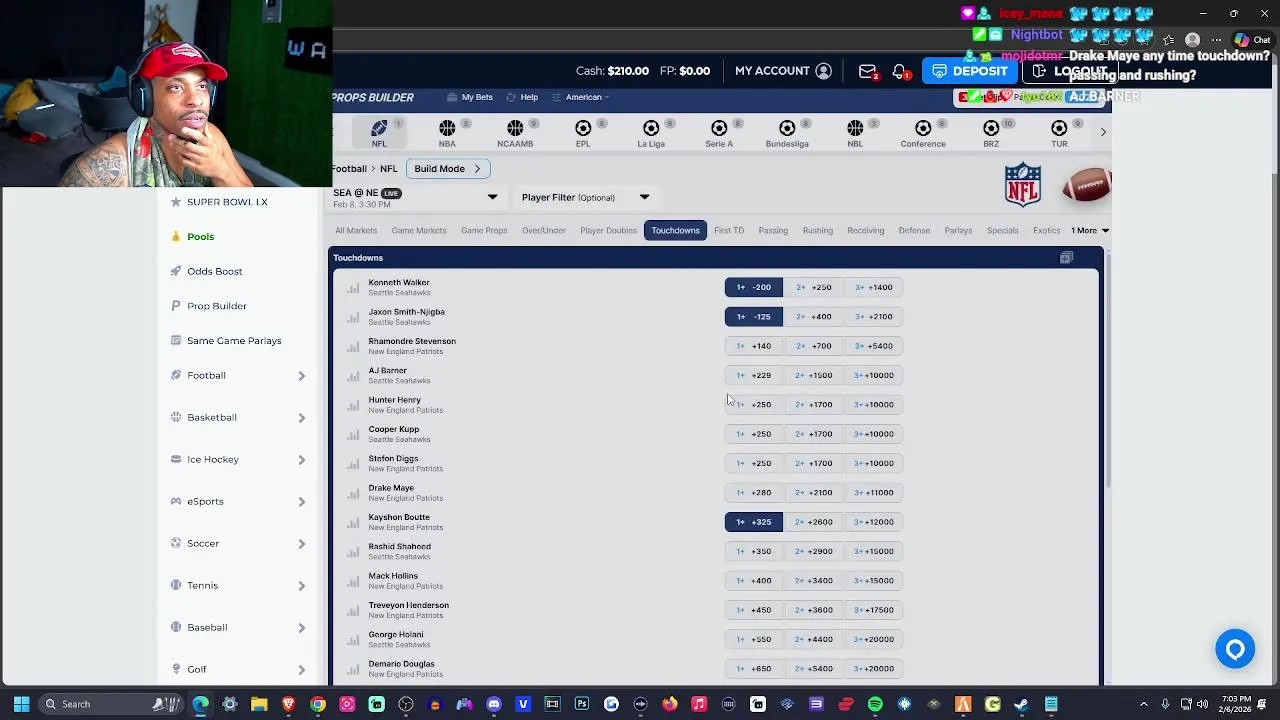The height and width of the screenshot is (720, 1280).
Task: Open Spotify from the taskbar
Action: 875,704
